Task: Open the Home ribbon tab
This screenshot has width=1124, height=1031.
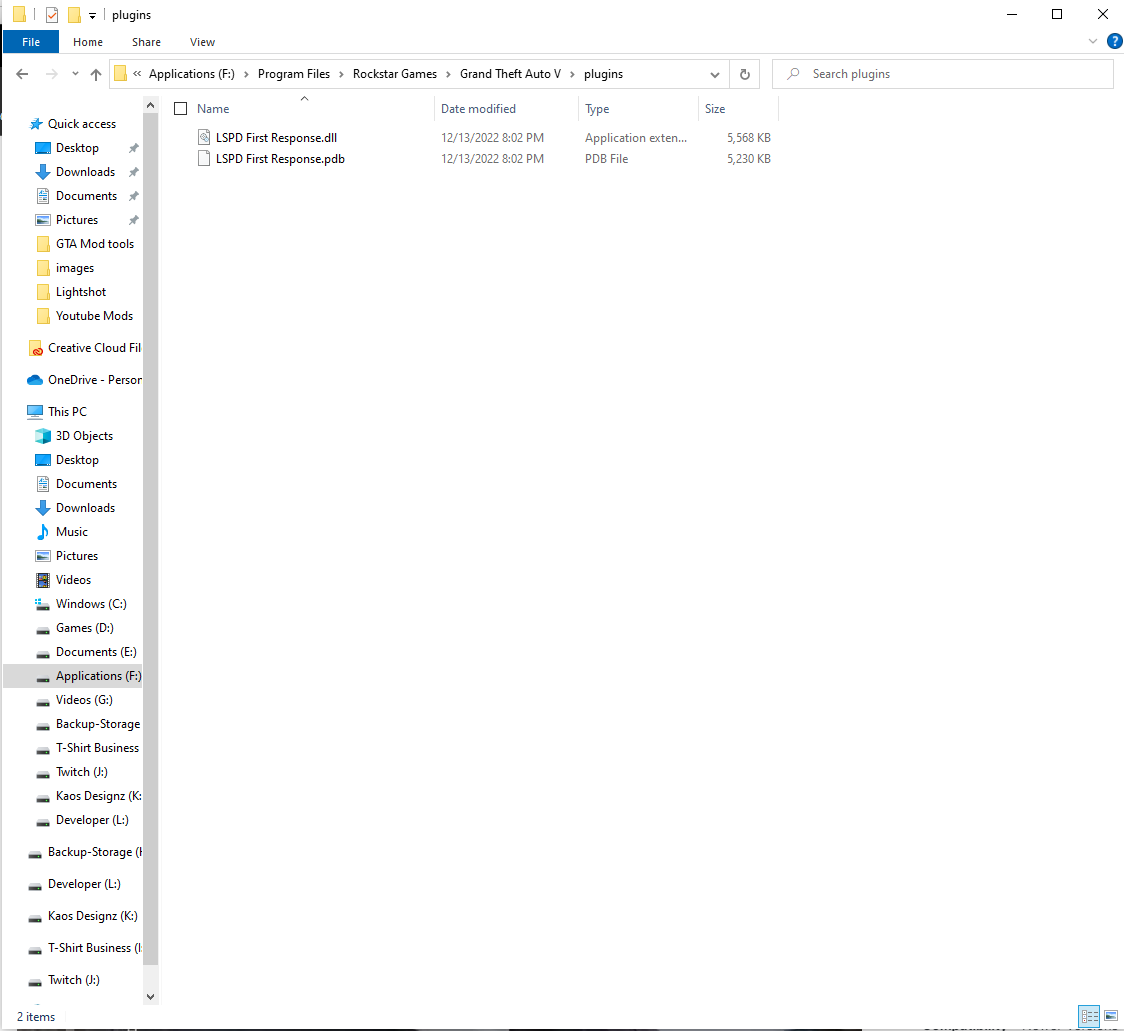Action: [x=87, y=42]
